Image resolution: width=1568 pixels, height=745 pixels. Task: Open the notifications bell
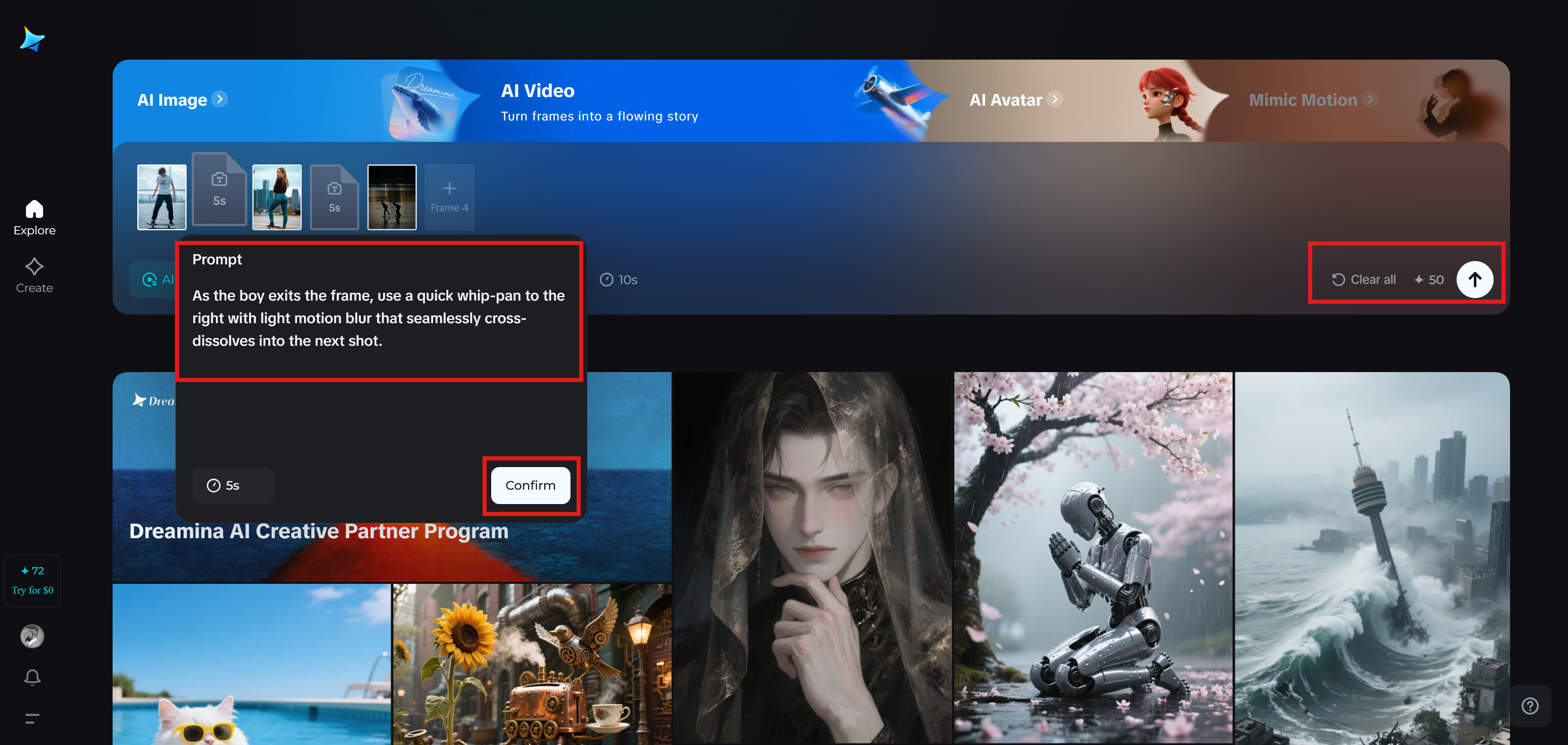point(32,677)
